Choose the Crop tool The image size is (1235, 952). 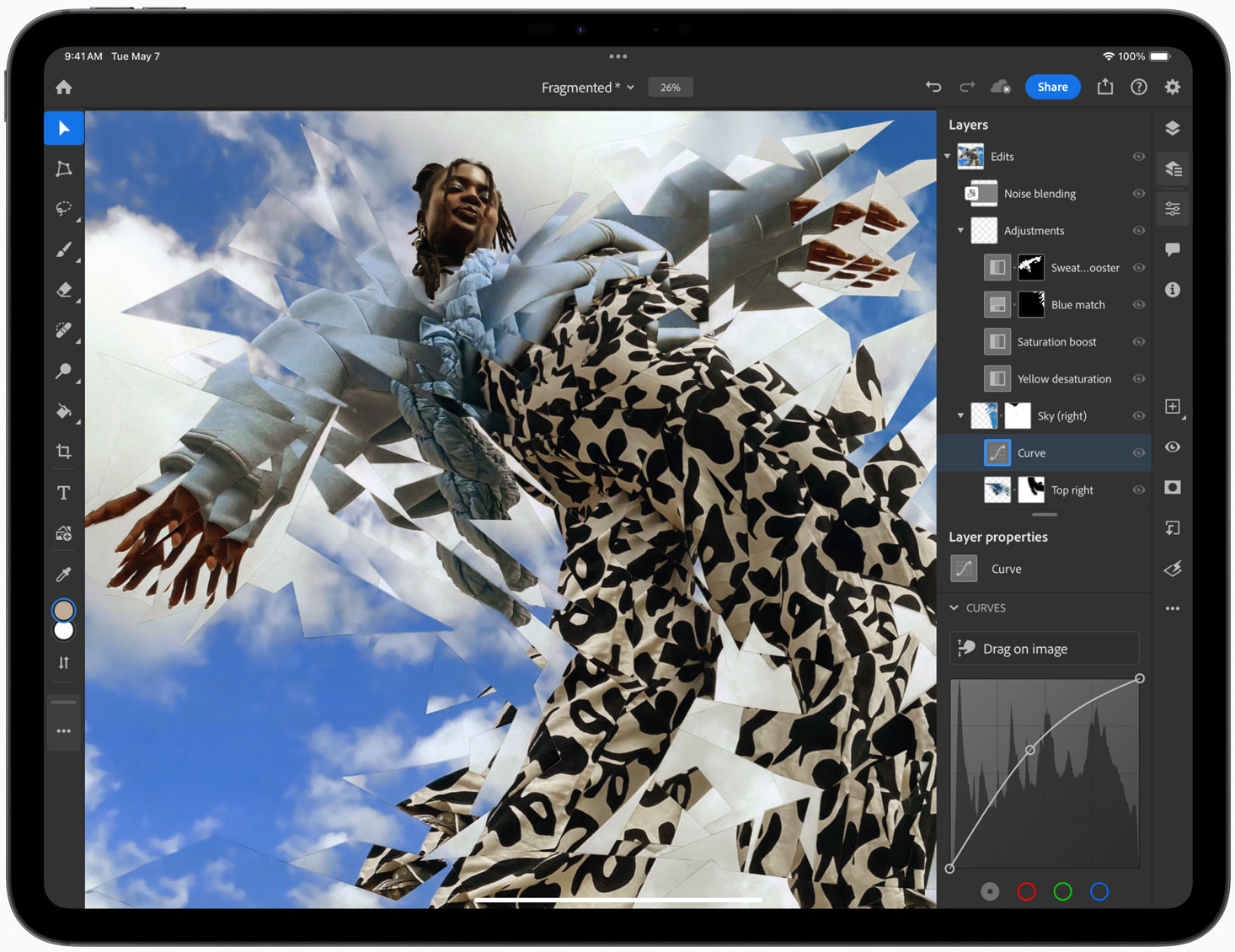tap(64, 452)
